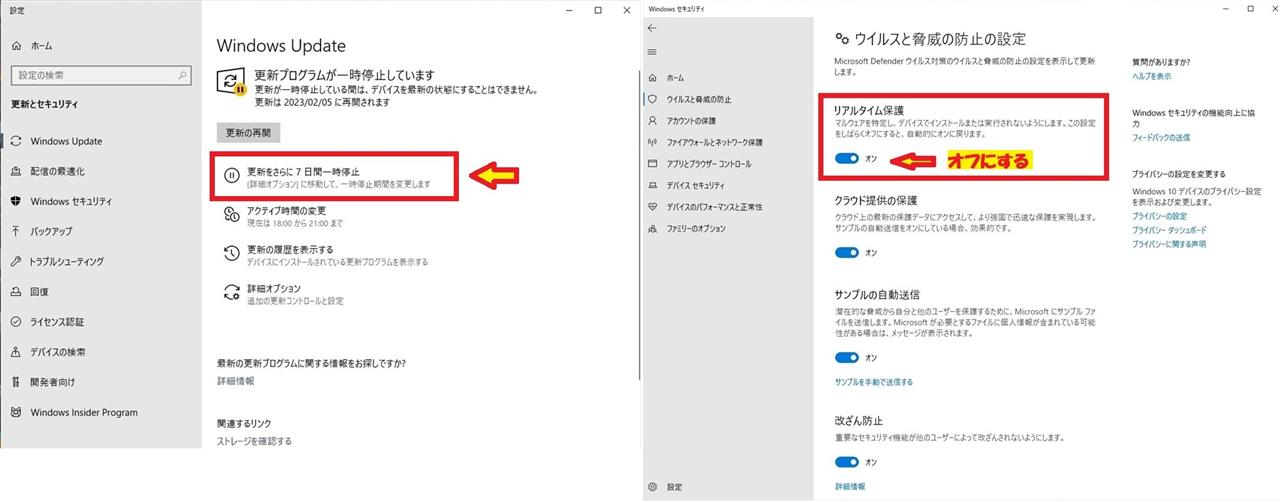Click the Windows Update sidebar icon
The width and height of the screenshot is (1280, 502).
(16, 141)
